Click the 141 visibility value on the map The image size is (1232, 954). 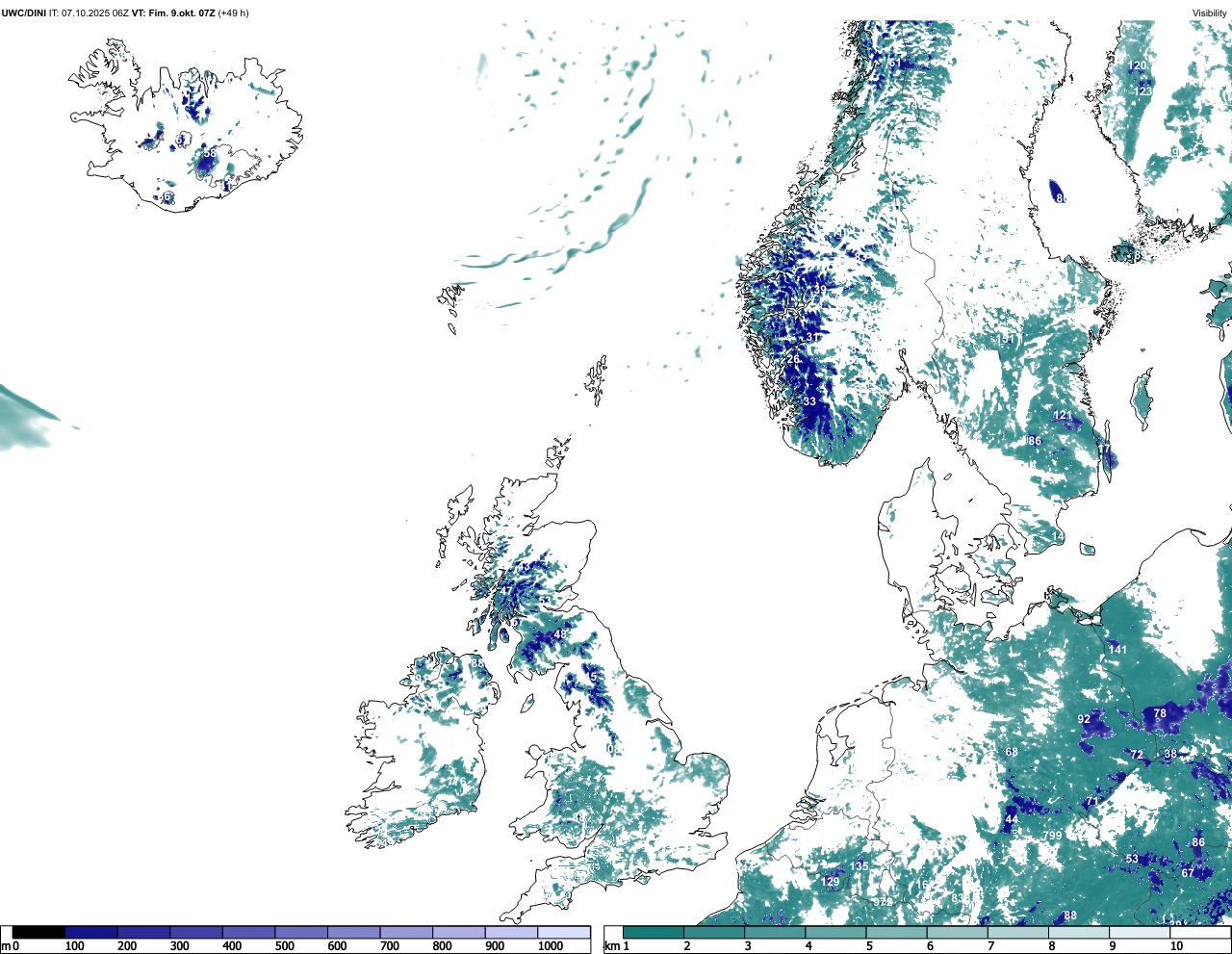pos(1117,650)
